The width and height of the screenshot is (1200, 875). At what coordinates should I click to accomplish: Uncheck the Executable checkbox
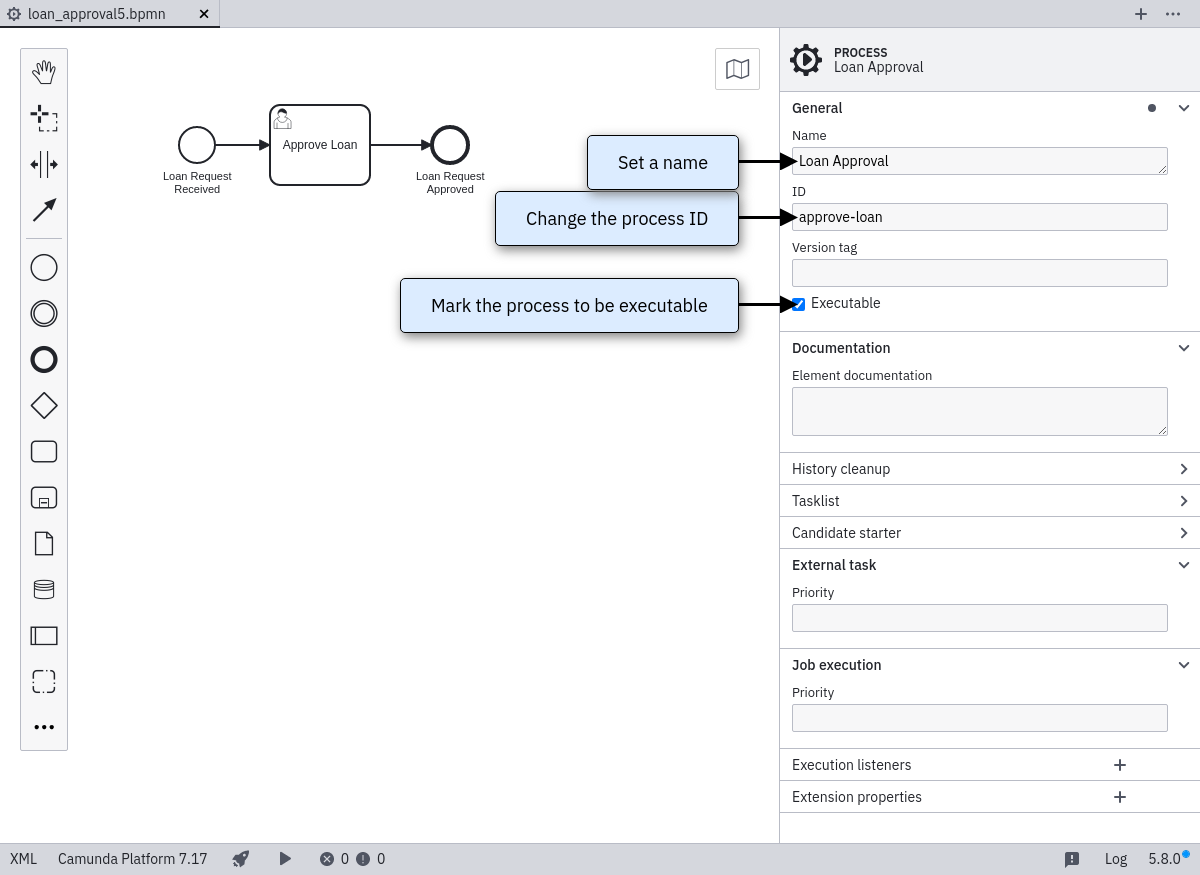point(798,304)
